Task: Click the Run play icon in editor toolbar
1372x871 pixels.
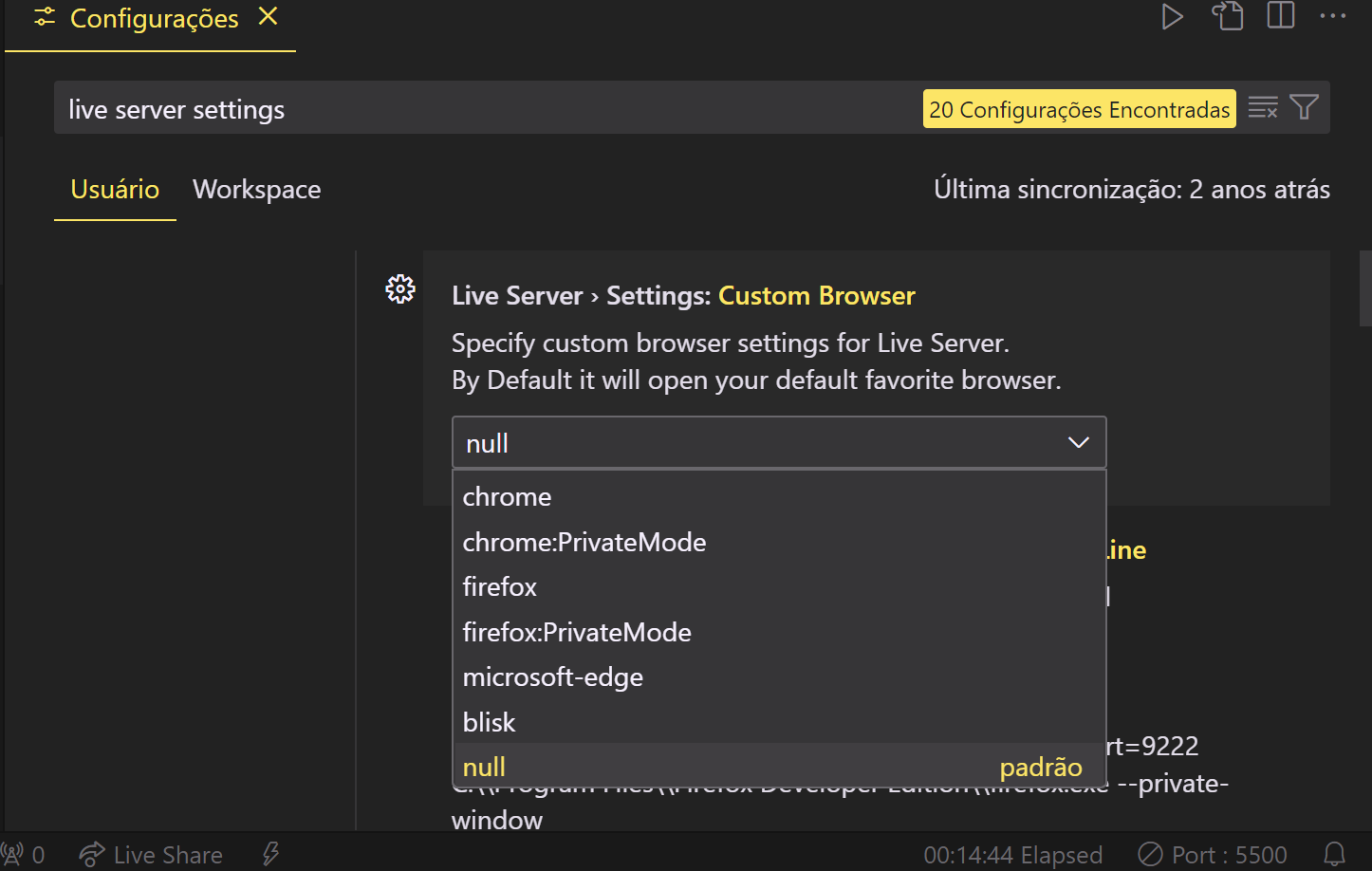Action: (x=1173, y=16)
